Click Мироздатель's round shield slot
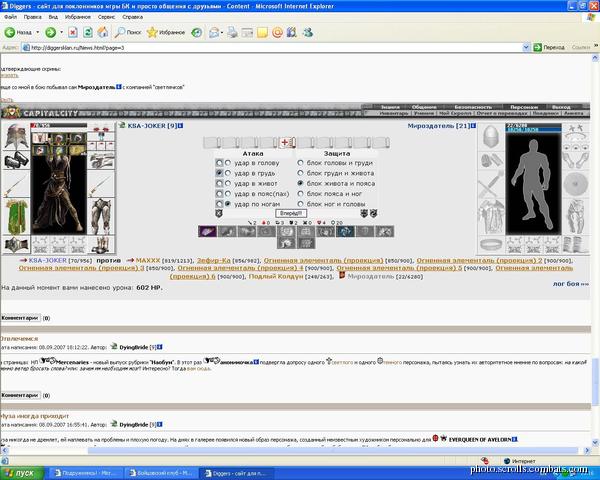Screen dimensions: 600x480 click(x=575, y=184)
